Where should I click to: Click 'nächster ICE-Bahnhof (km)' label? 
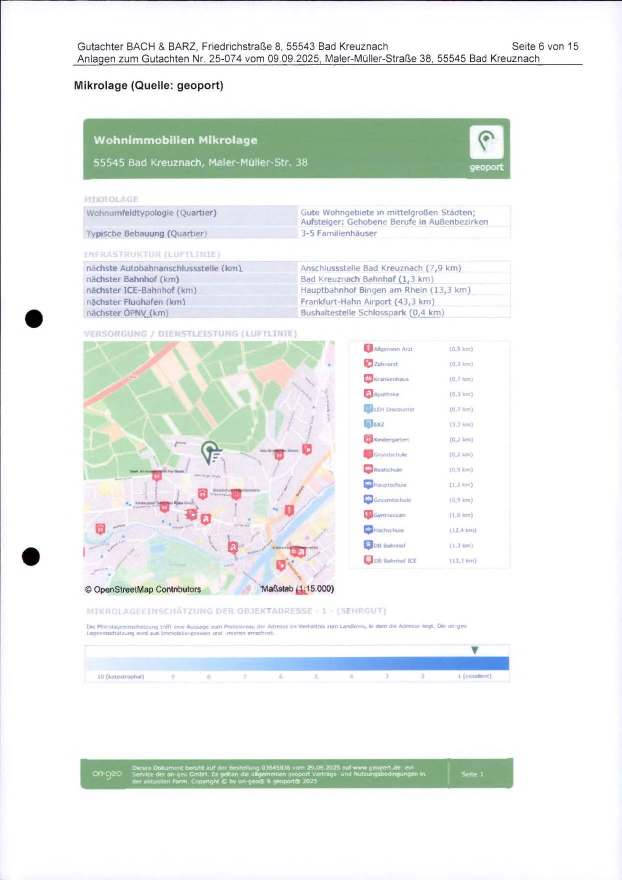(141, 290)
